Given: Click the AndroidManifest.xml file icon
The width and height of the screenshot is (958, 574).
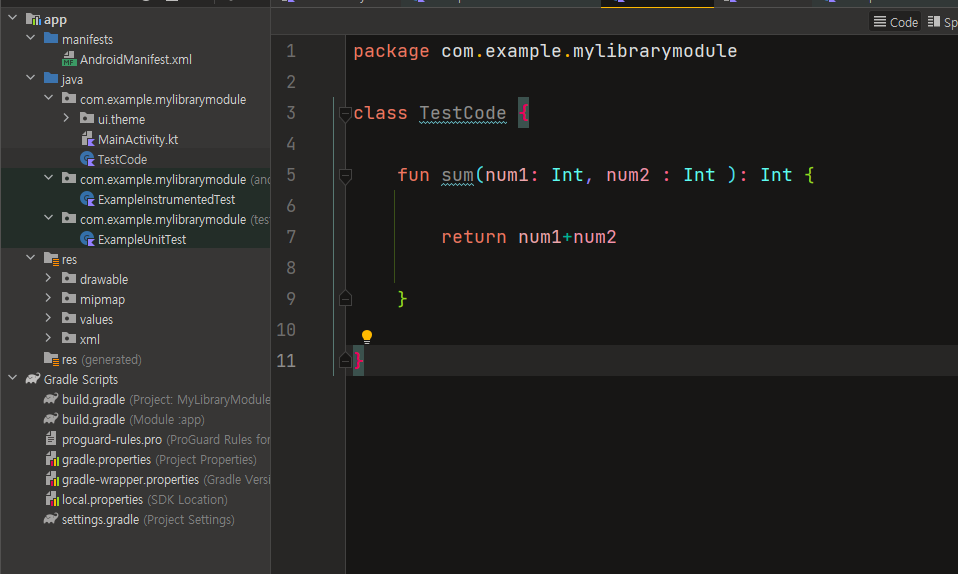Looking at the screenshot, I should point(69,59).
